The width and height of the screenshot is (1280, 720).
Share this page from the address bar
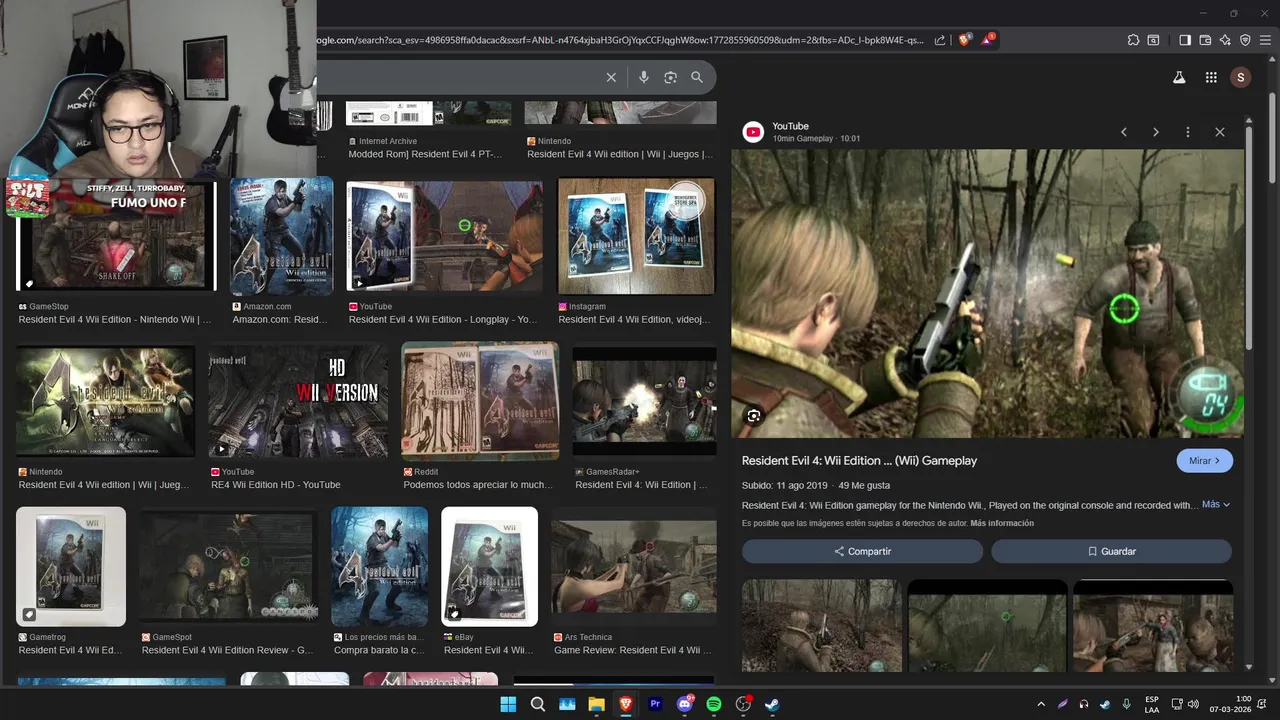(940, 40)
